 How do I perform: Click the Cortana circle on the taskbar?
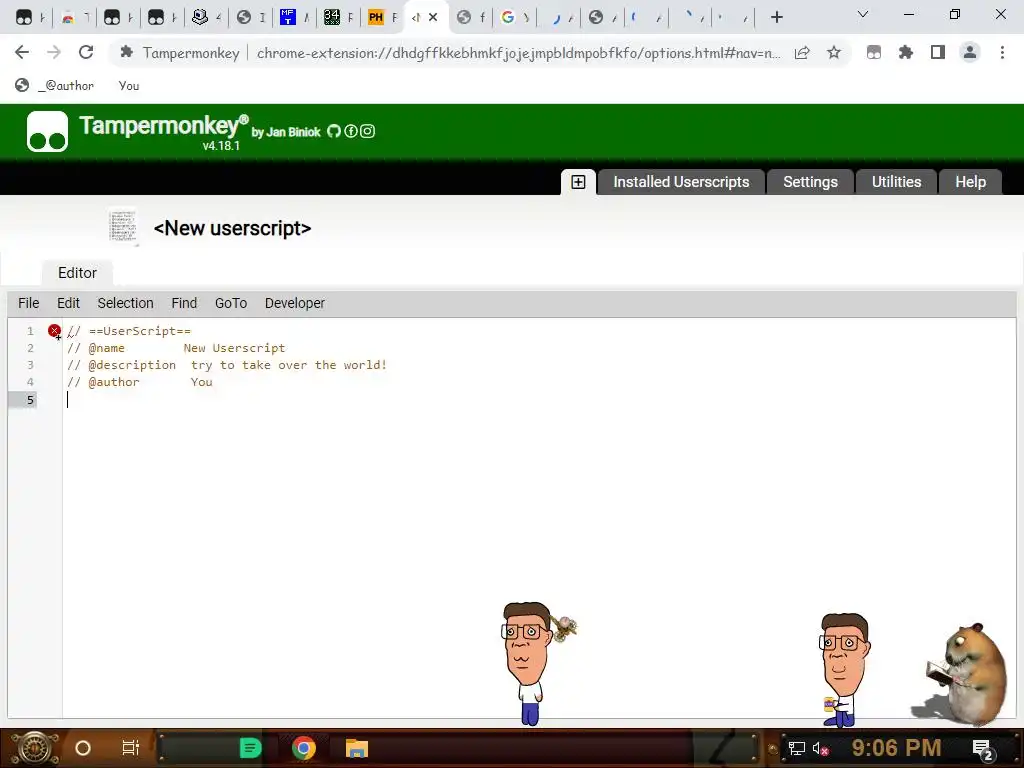click(x=83, y=748)
